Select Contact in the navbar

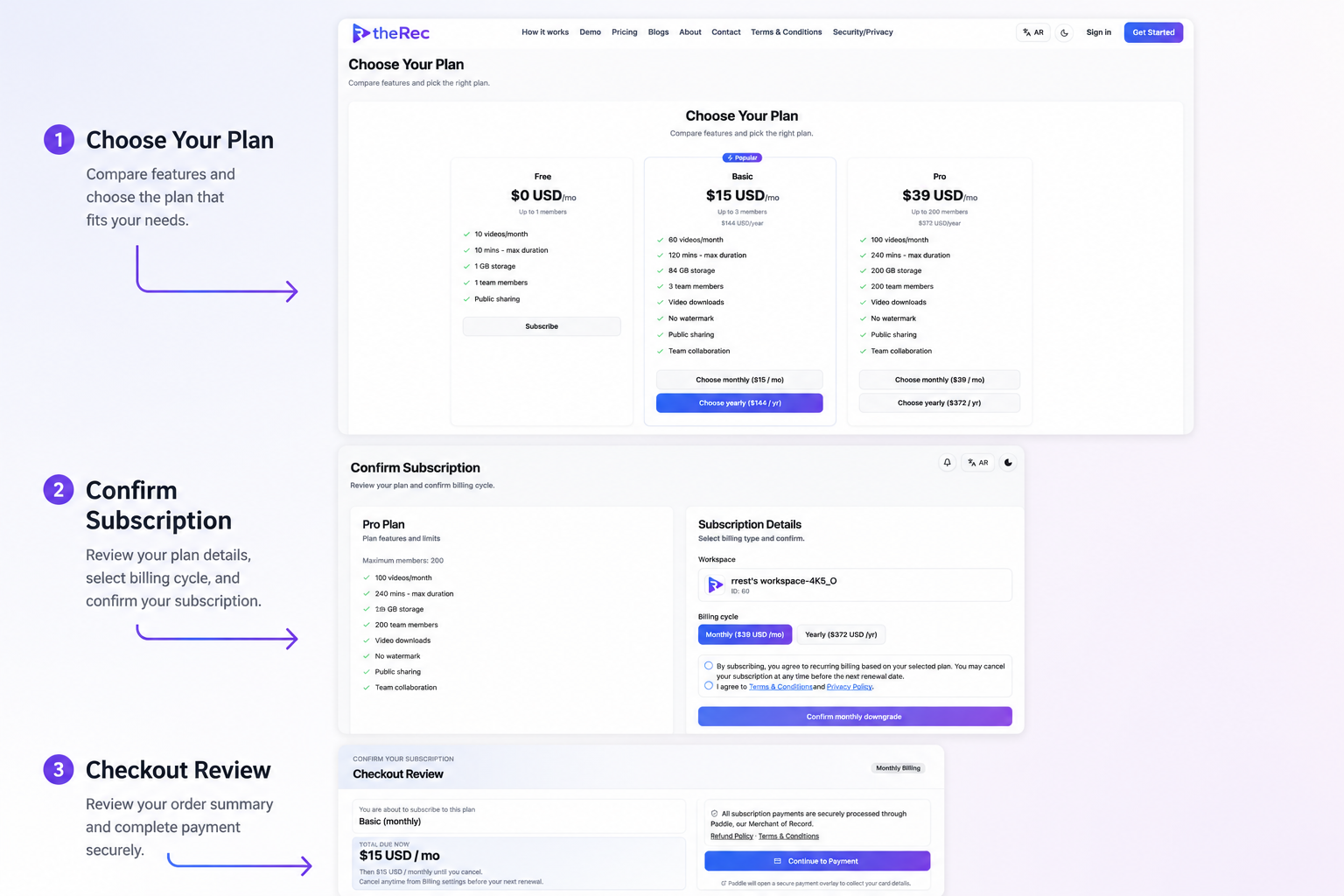click(726, 32)
